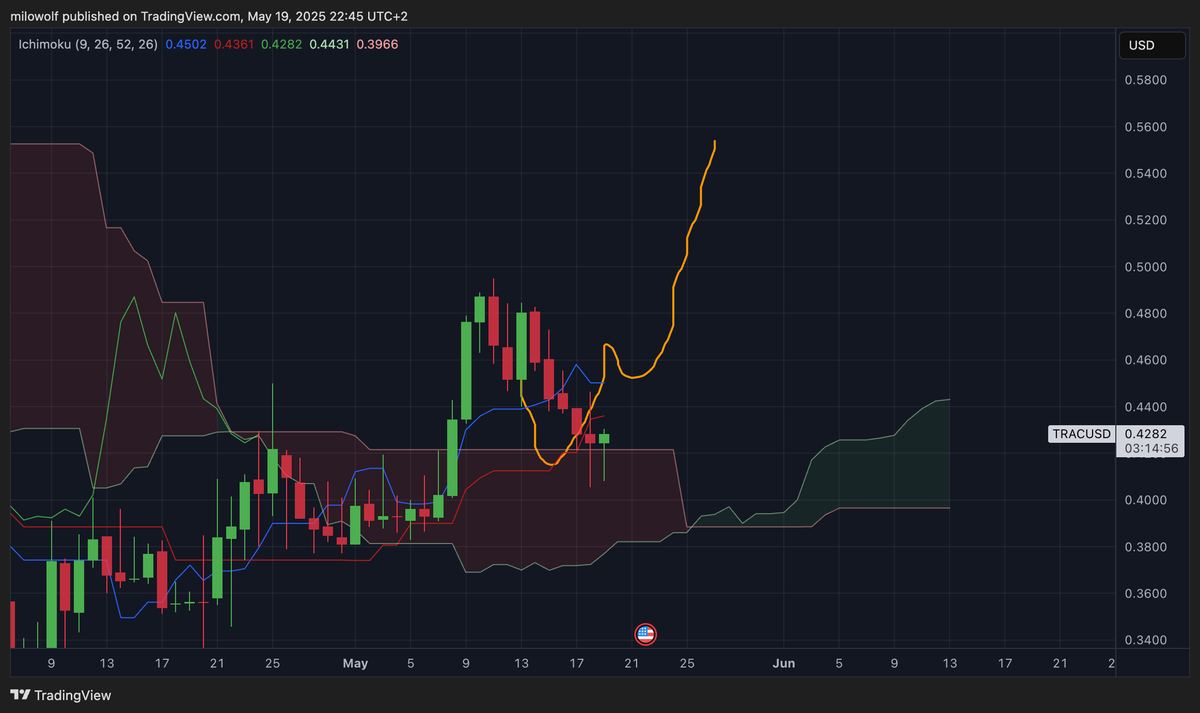Click the 13 date label after Jun 9

click(x=949, y=663)
